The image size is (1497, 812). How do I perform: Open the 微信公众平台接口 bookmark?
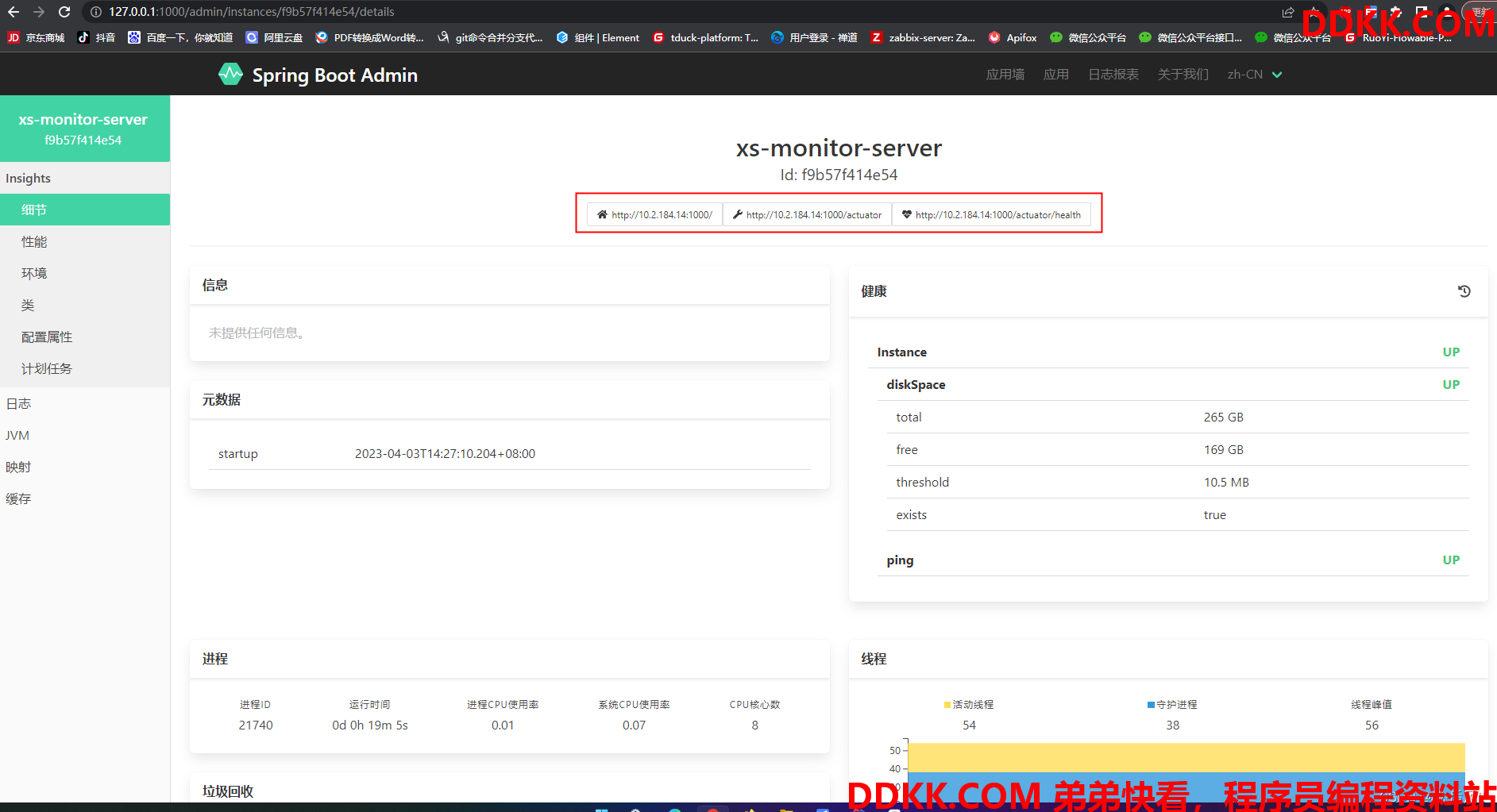1190,37
